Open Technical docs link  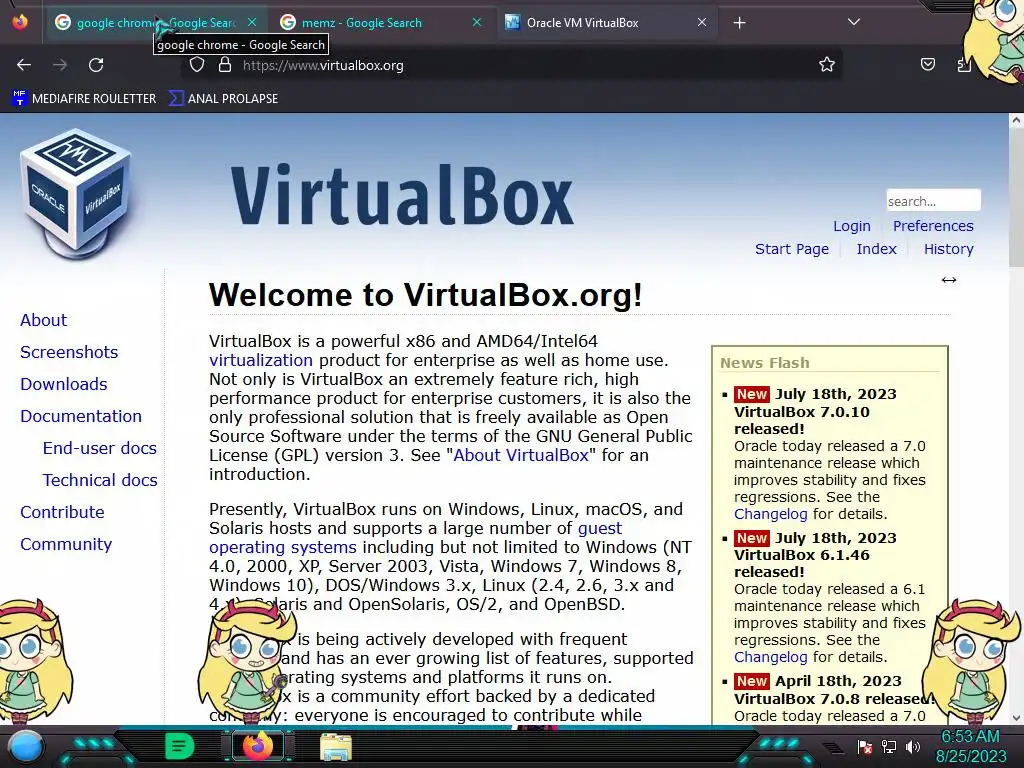tap(100, 480)
